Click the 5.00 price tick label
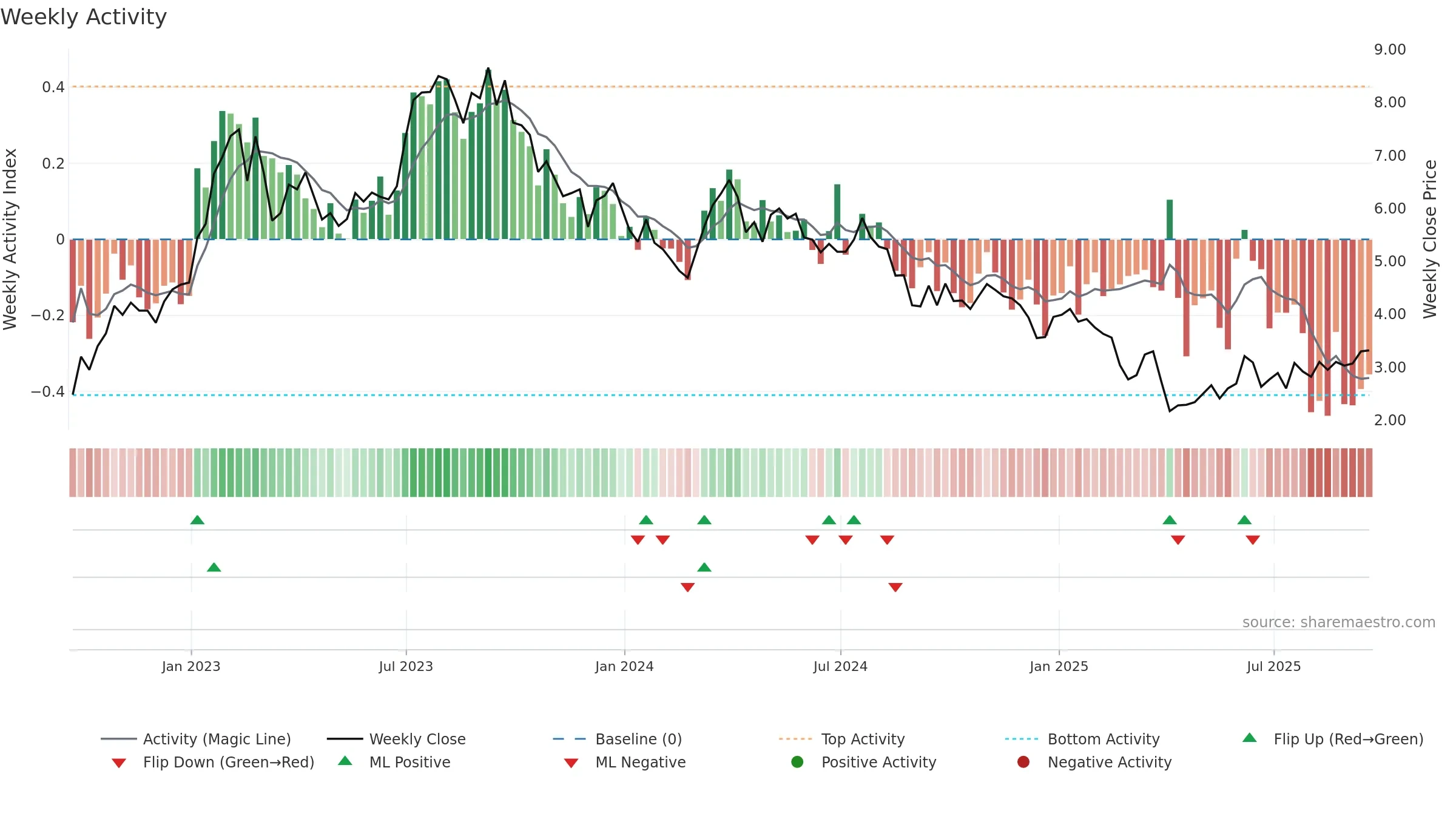1456x819 pixels. tap(1390, 261)
